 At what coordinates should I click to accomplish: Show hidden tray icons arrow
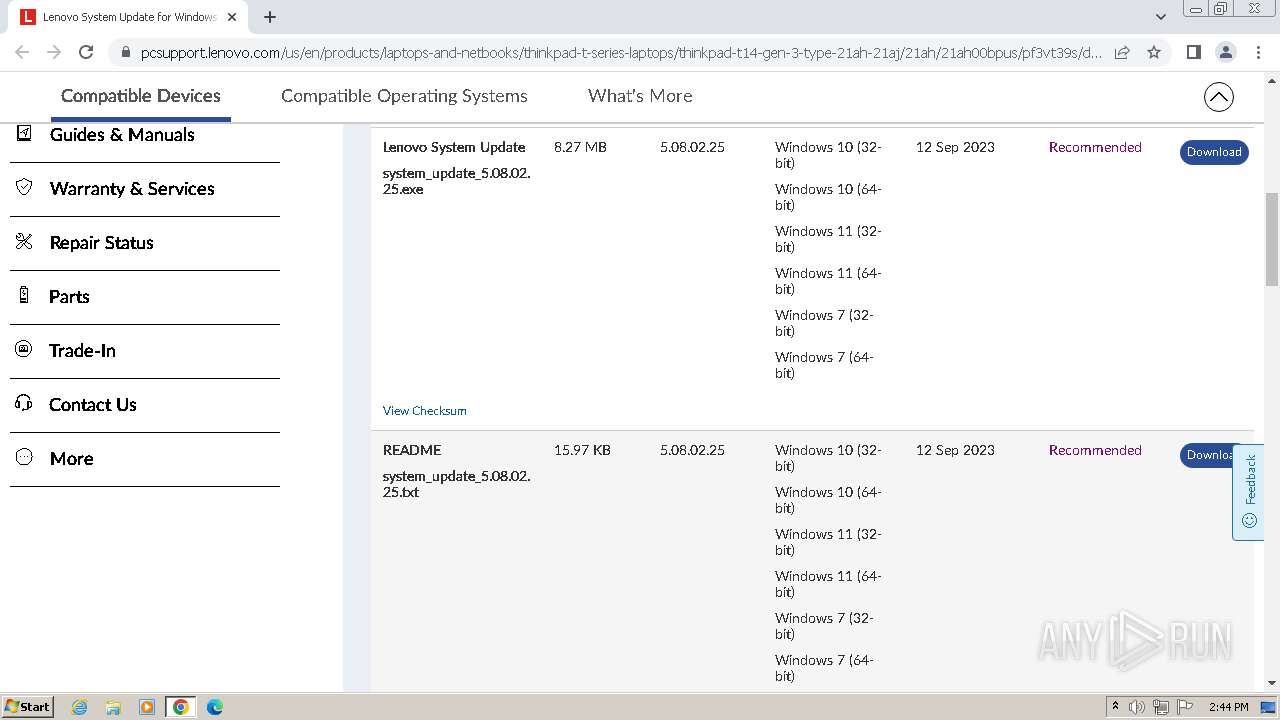coord(1115,707)
